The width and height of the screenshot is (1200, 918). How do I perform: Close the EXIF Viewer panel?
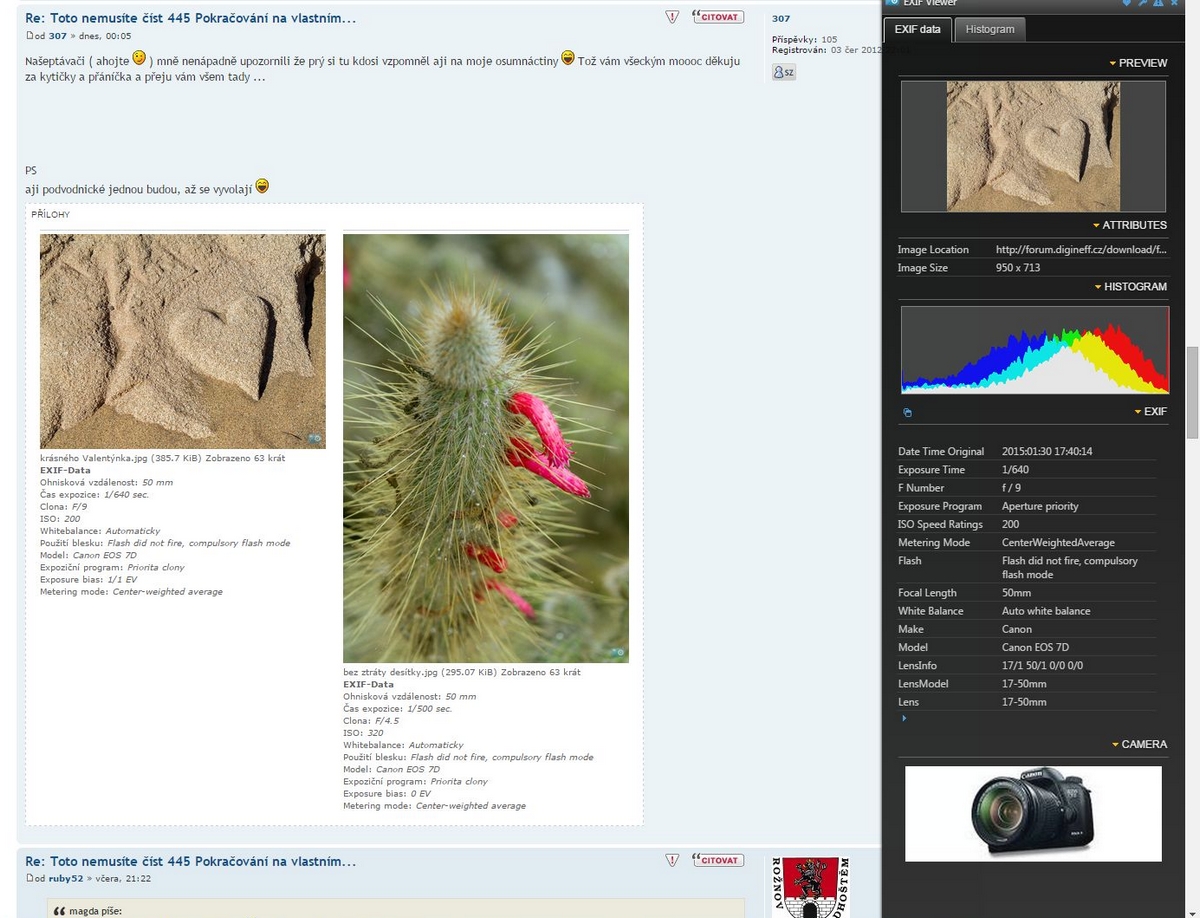1174,3
